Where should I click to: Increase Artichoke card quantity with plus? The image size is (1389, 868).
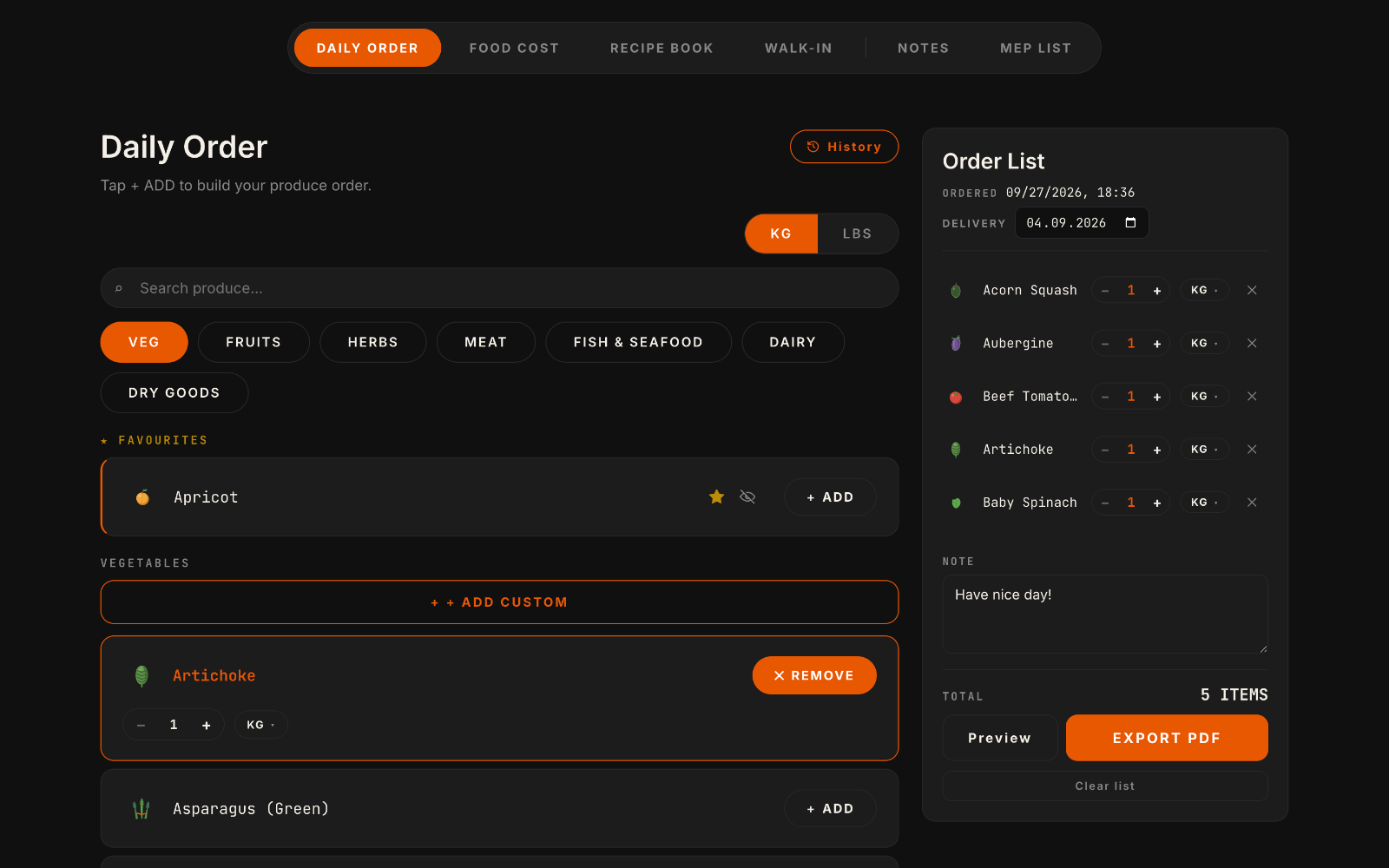click(206, 725)
